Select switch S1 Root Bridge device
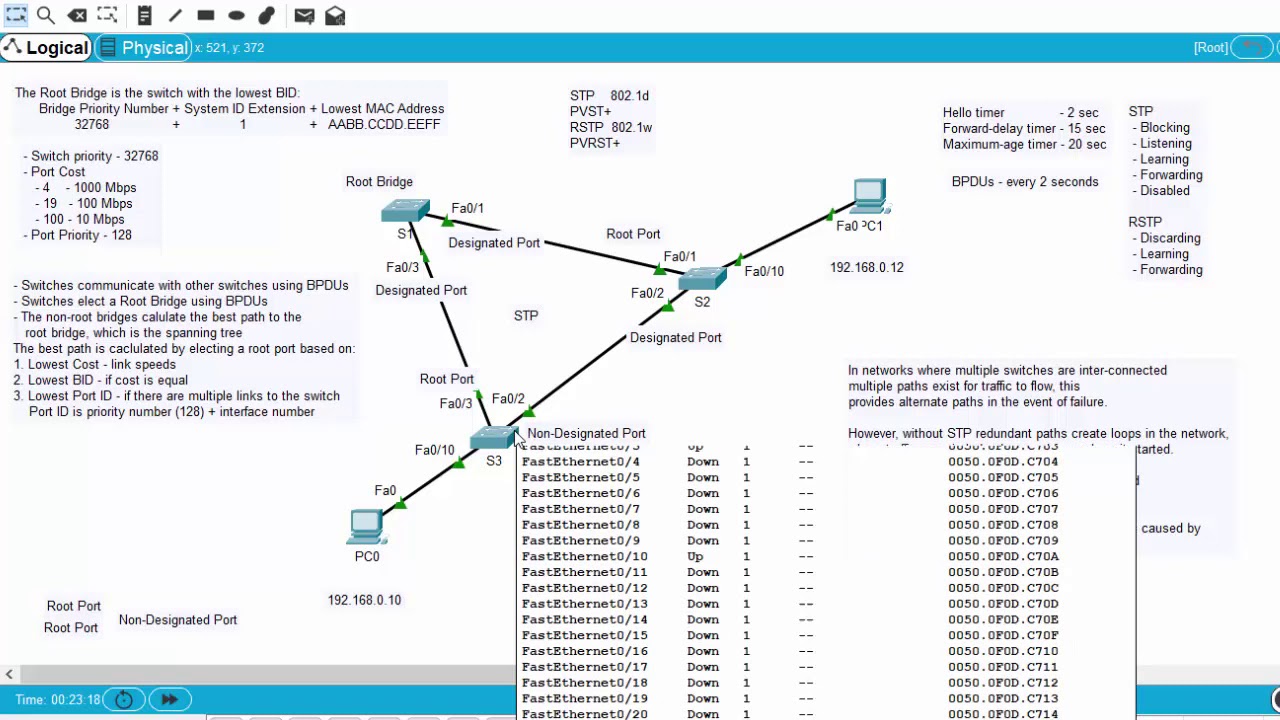1280x720 pixels. (404, 212)
